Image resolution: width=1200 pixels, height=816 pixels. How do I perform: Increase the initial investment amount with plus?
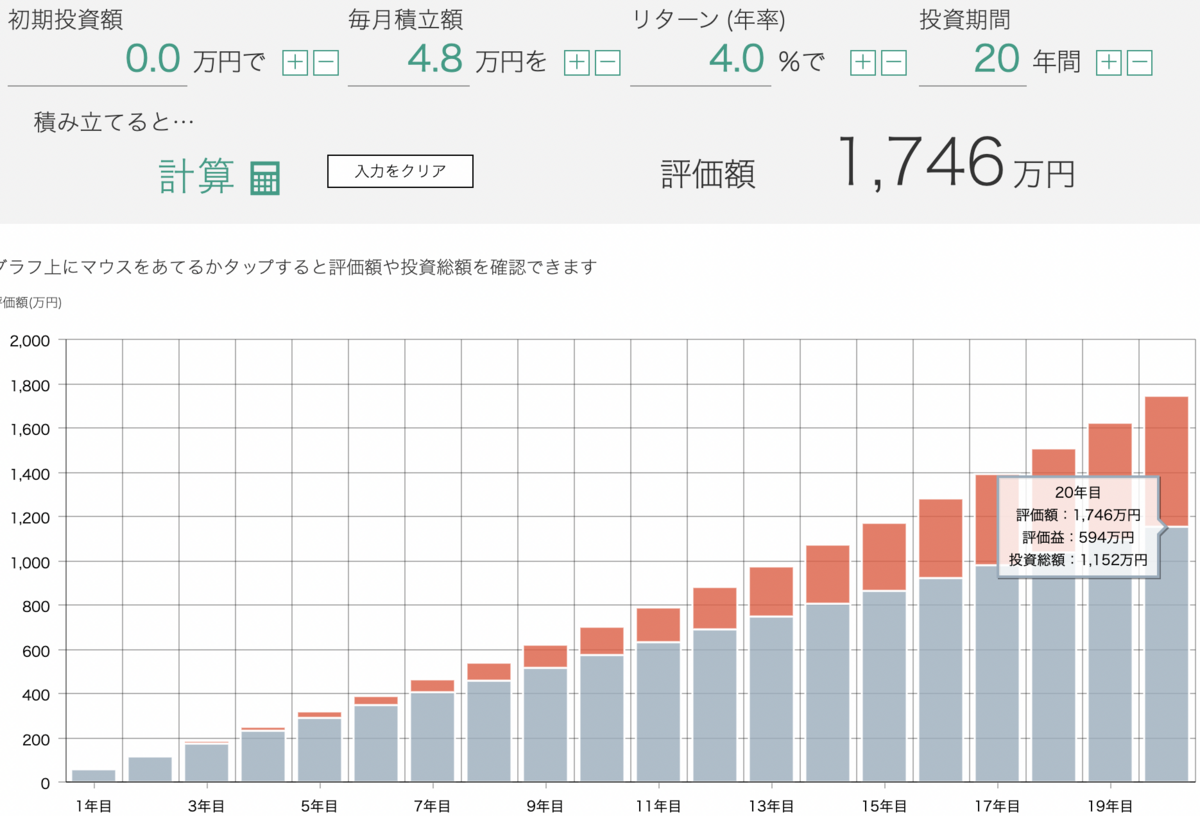295,63
